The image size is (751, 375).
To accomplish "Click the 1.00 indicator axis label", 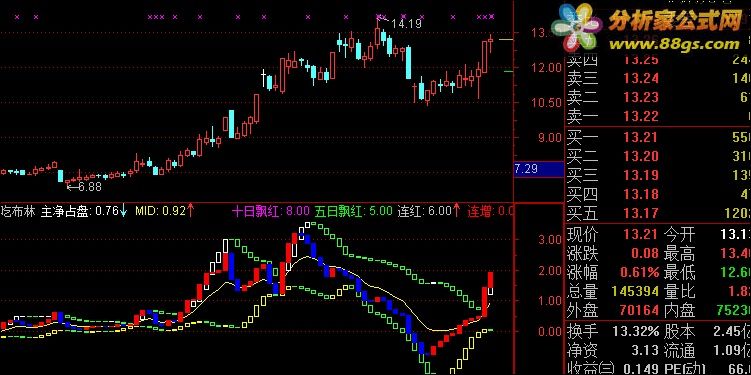I will (549, 301).
